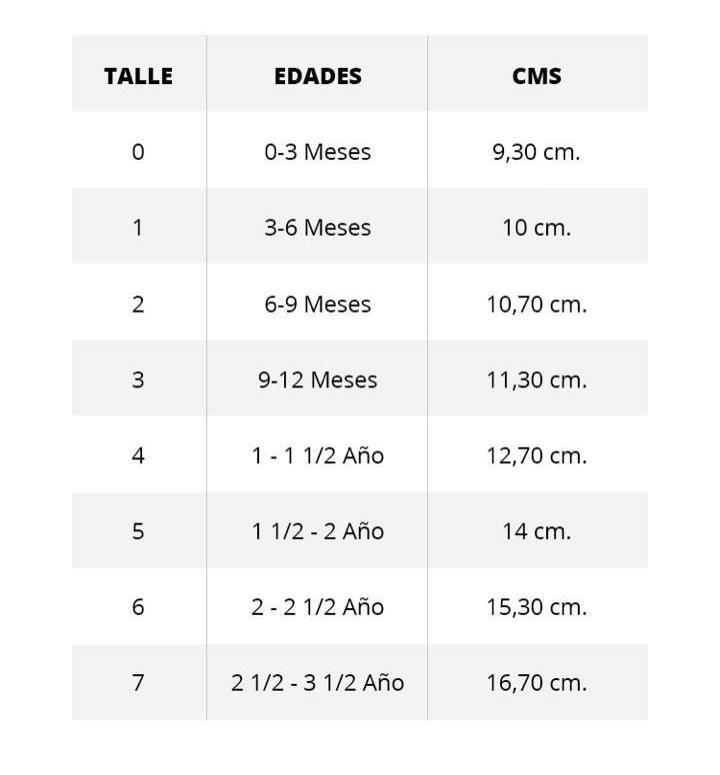Viewport: 720px width, 775px height.
Task: Click the 14 cm. measurement cell
Action: point(536,531)
